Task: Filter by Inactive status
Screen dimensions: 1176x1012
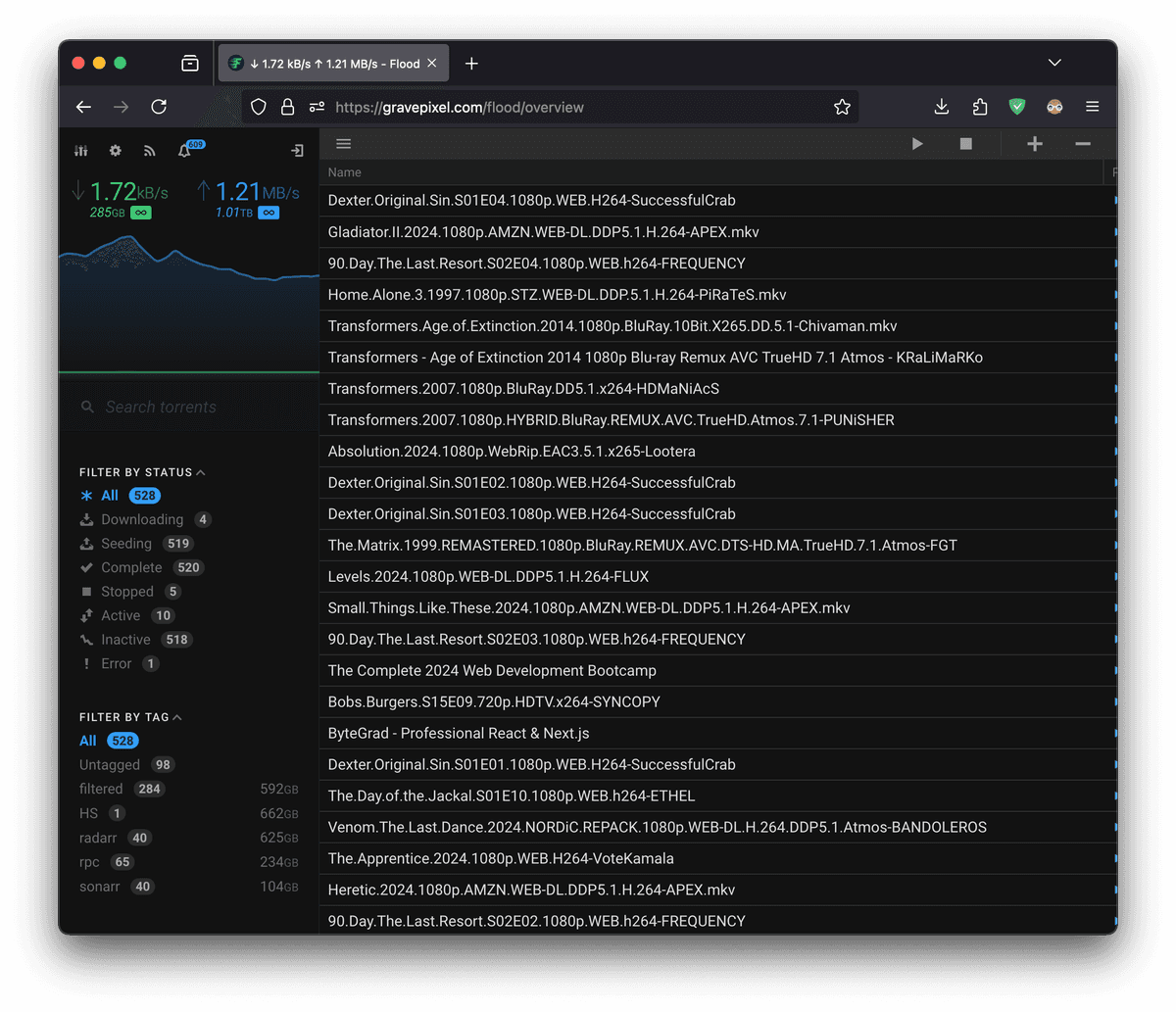Action: [136, 640]
